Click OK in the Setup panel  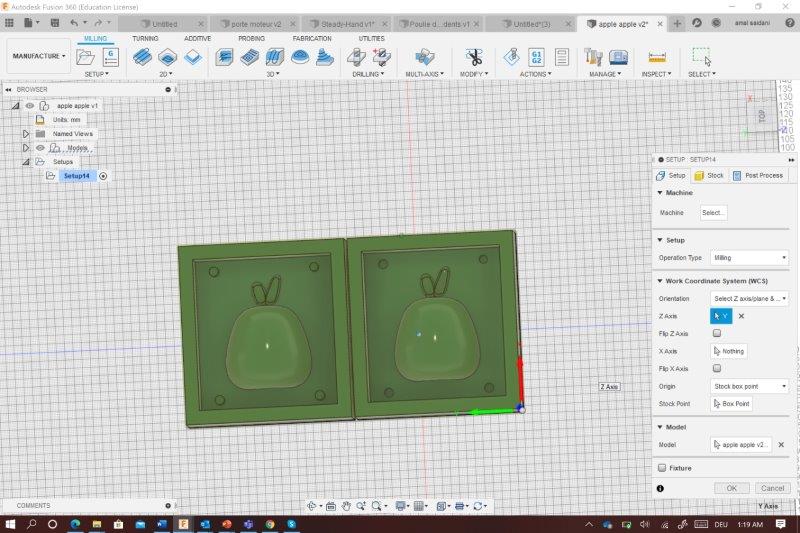click(732, 488)
